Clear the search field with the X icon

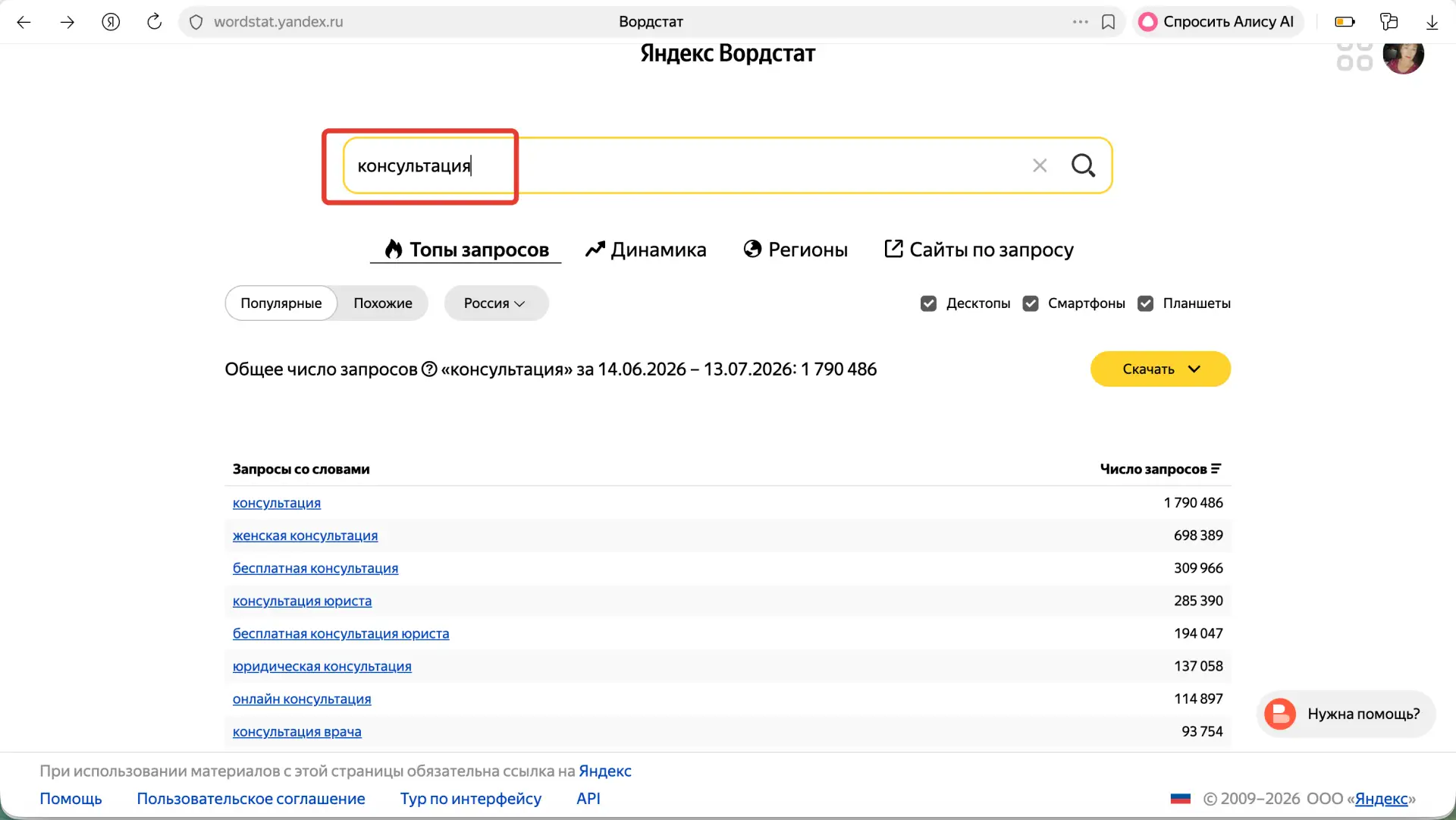tap(1040, 165)
